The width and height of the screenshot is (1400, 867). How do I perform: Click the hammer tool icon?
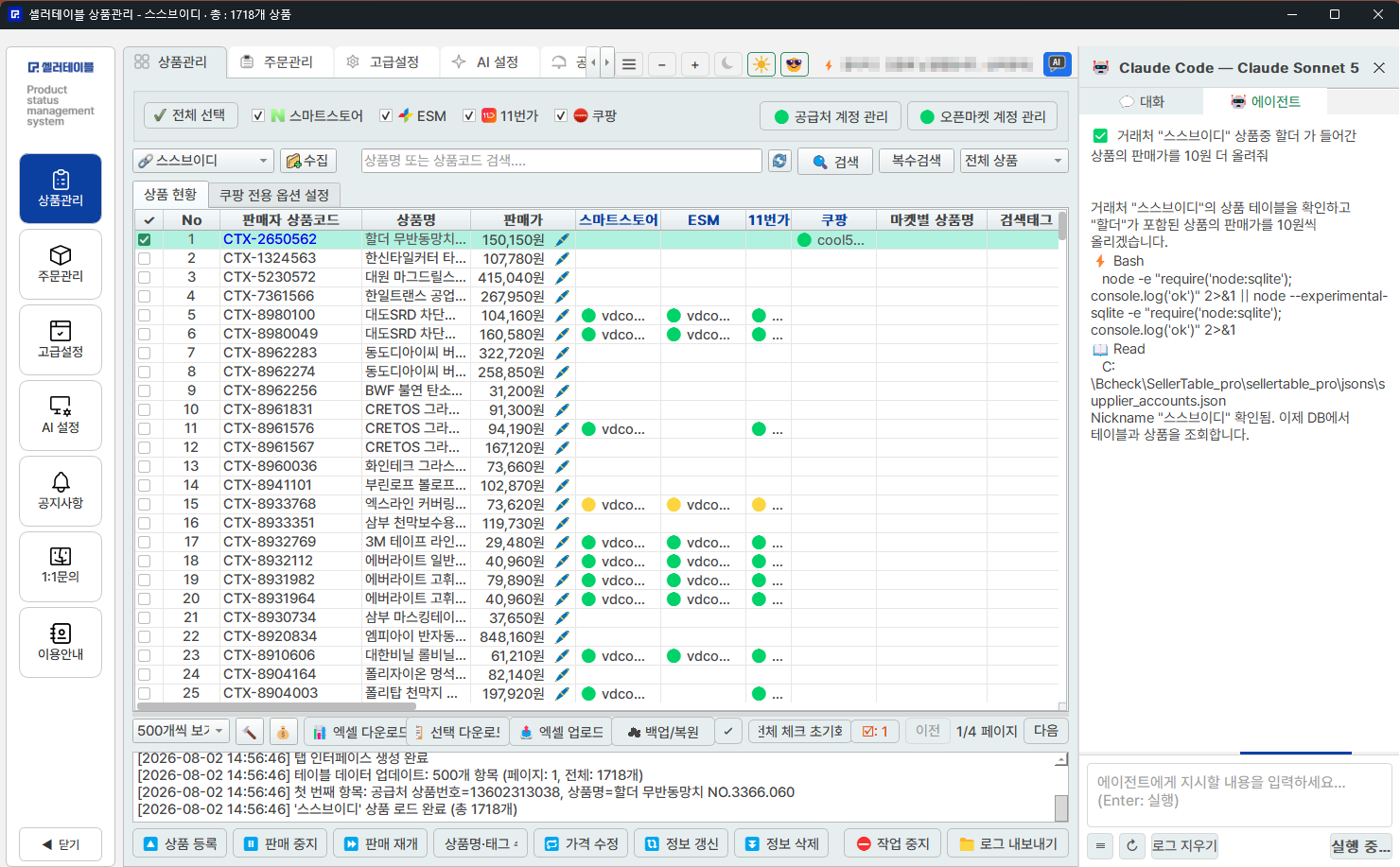(250, 732)
